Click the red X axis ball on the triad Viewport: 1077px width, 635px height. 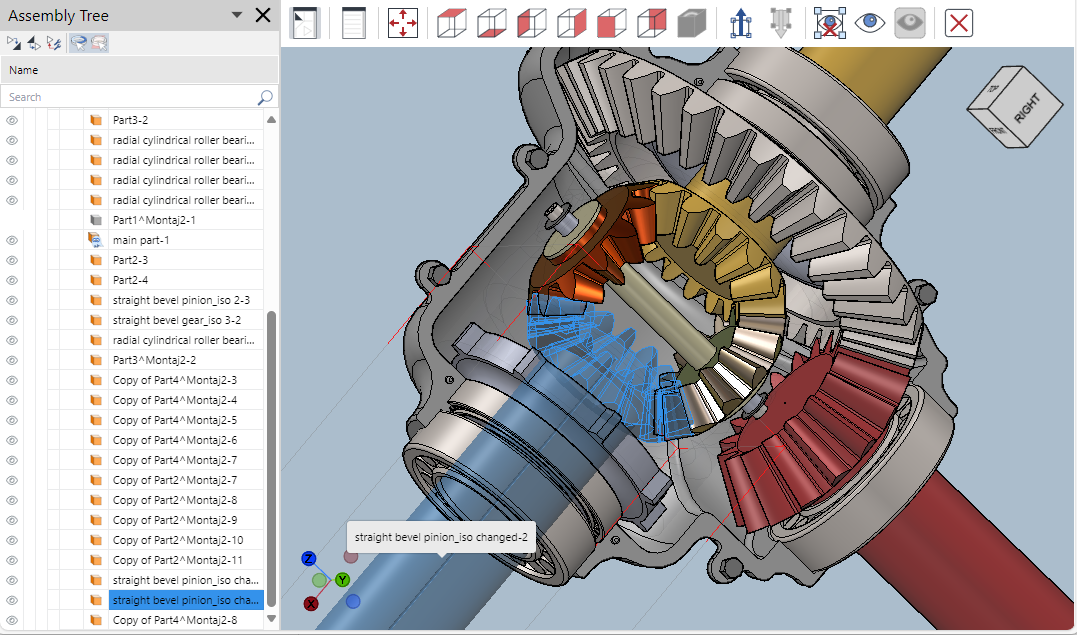[x=310, y=603]
